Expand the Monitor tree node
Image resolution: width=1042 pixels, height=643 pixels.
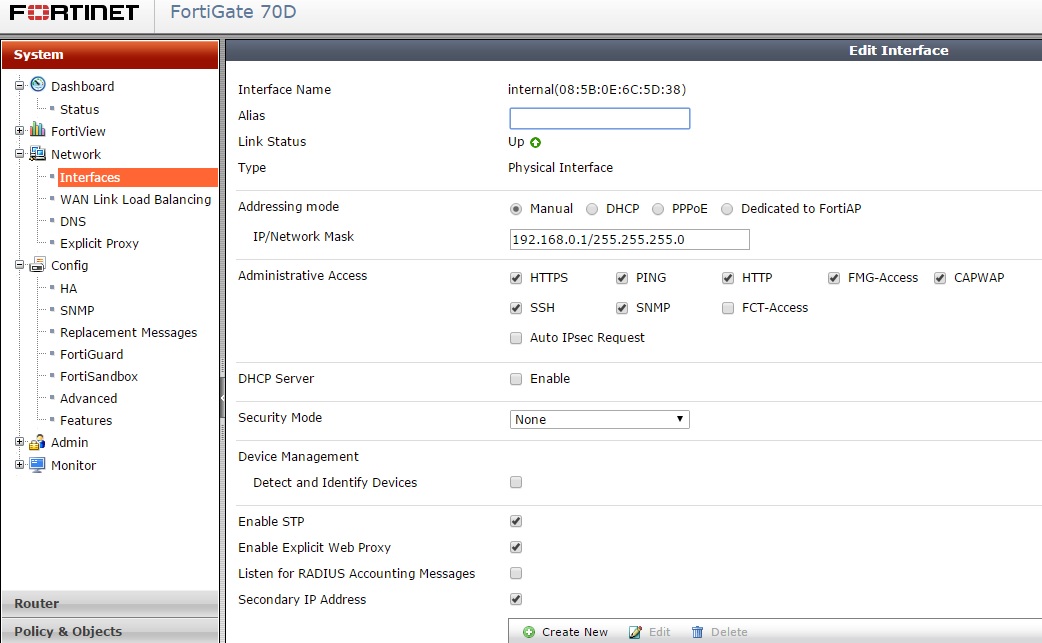coord(19,464)
